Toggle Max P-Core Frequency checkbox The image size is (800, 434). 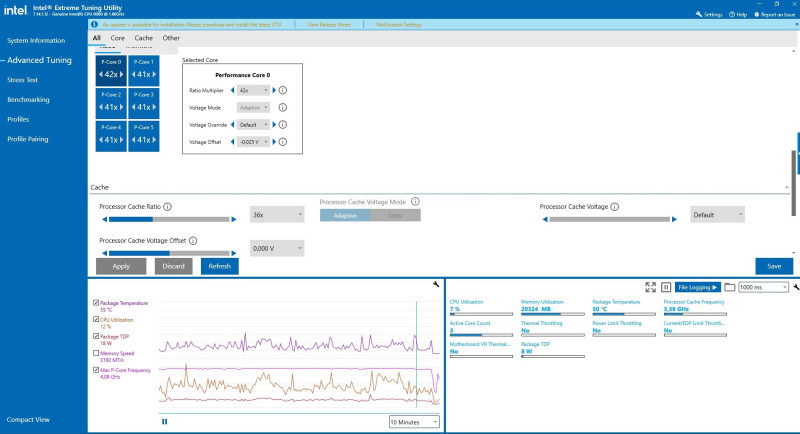pyautogui.click(x=96, y=370)
